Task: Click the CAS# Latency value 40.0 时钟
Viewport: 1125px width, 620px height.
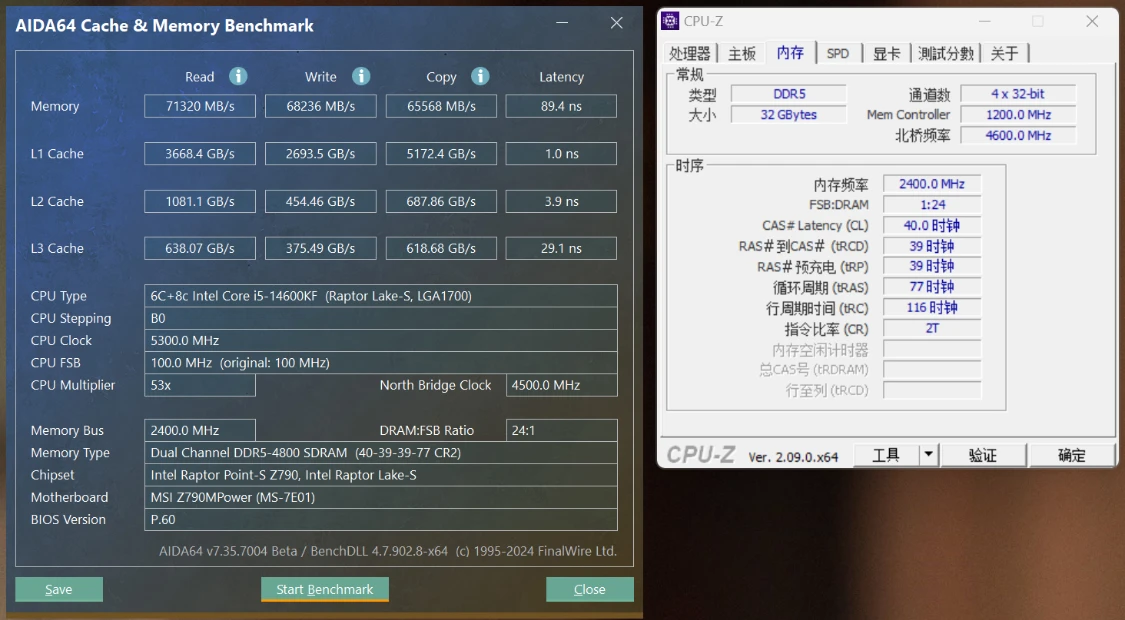Action: (932, 225)
